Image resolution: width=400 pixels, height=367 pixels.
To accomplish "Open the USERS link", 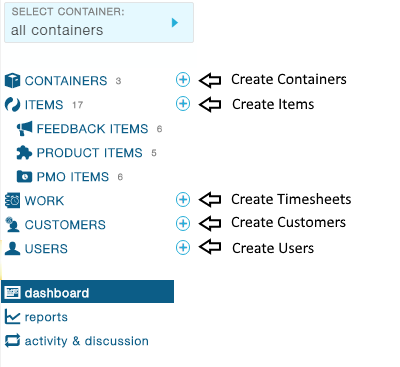I will click(46, 249).
